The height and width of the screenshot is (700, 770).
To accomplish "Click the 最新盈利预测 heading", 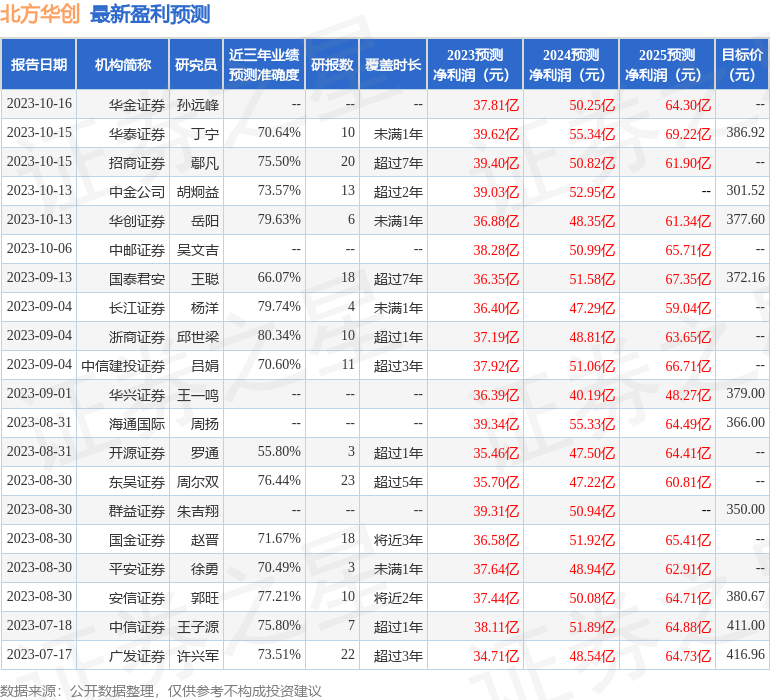I will (x=150, y=14).
